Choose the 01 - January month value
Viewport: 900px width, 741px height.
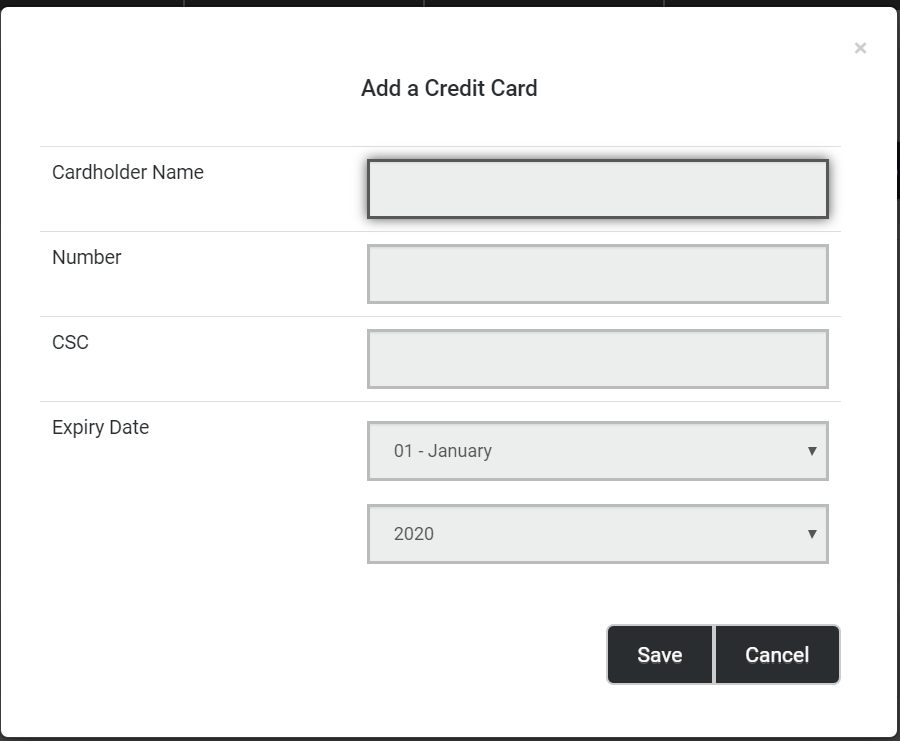443,451
